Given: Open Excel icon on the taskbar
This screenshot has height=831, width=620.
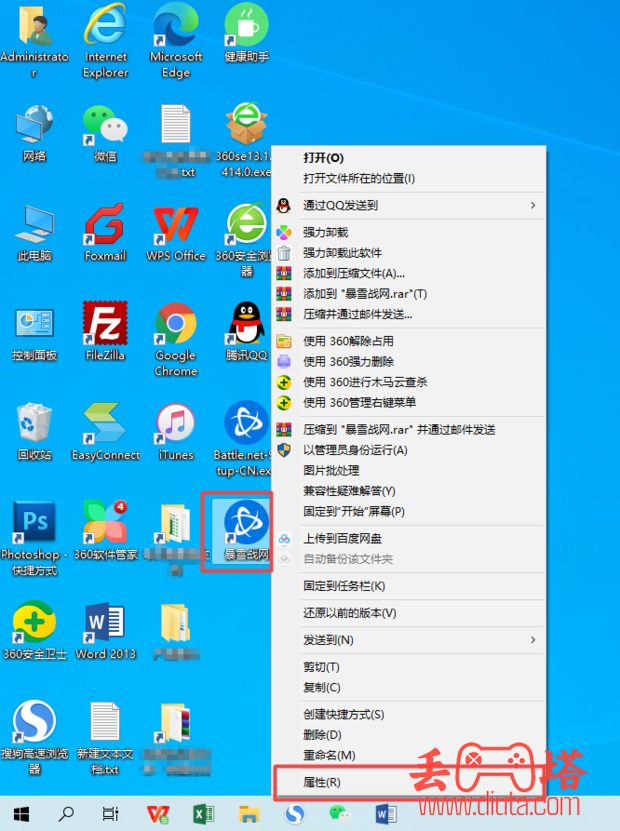Looking at the screenshot, I should (x=203, y=814).
